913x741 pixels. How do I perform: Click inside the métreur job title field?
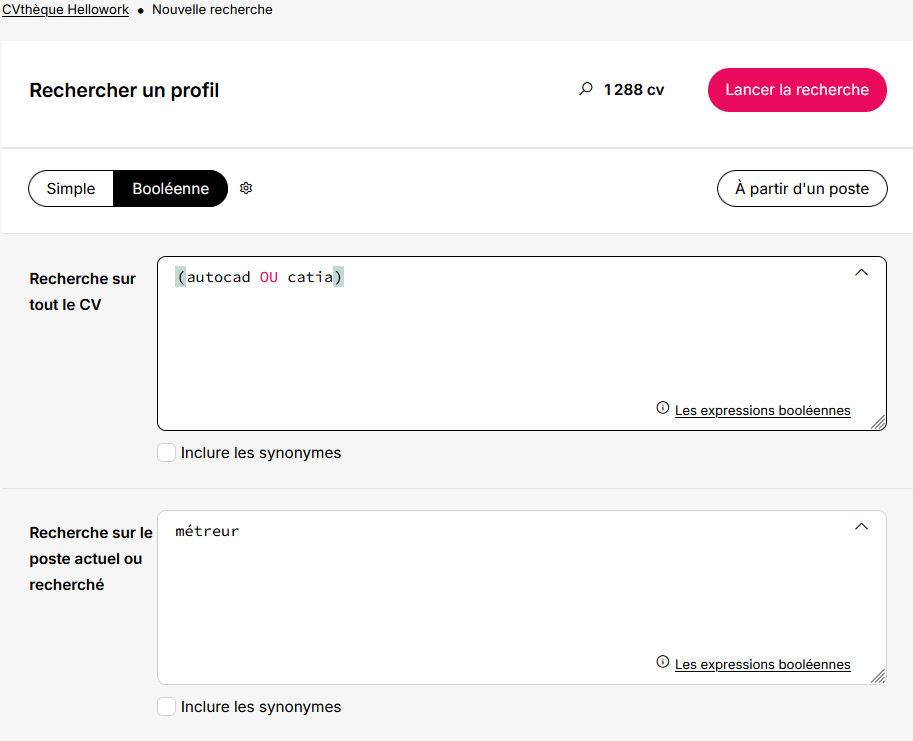point(522,597)
